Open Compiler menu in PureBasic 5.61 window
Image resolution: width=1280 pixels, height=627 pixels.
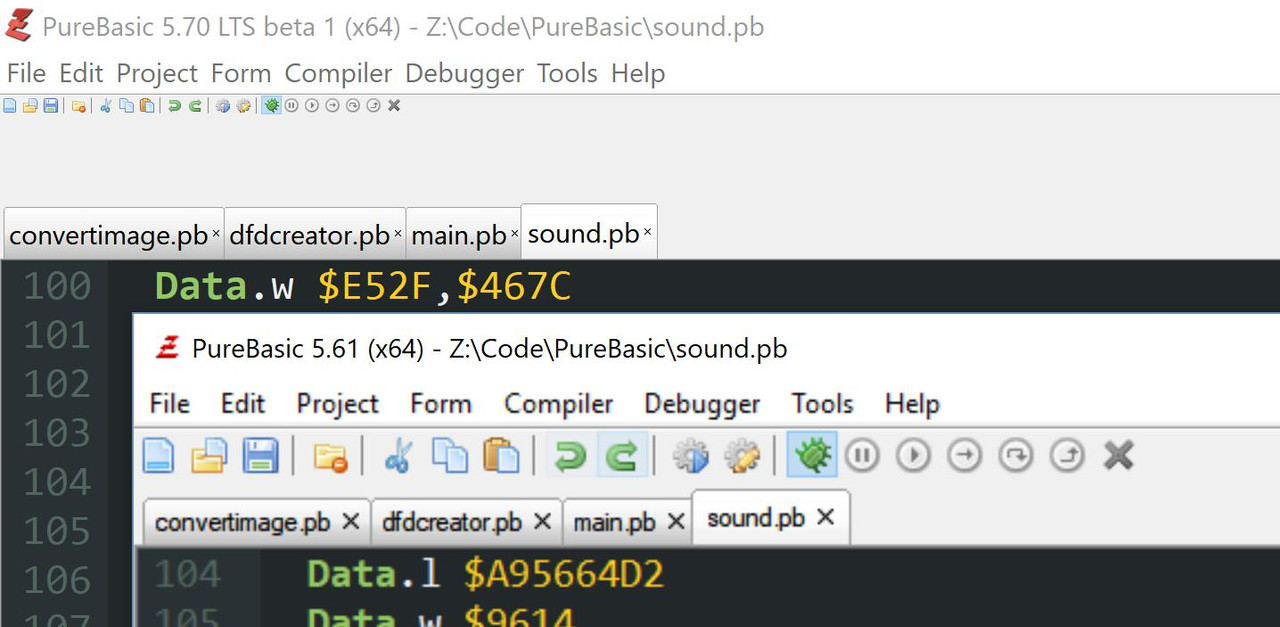(x=558, y=403)
